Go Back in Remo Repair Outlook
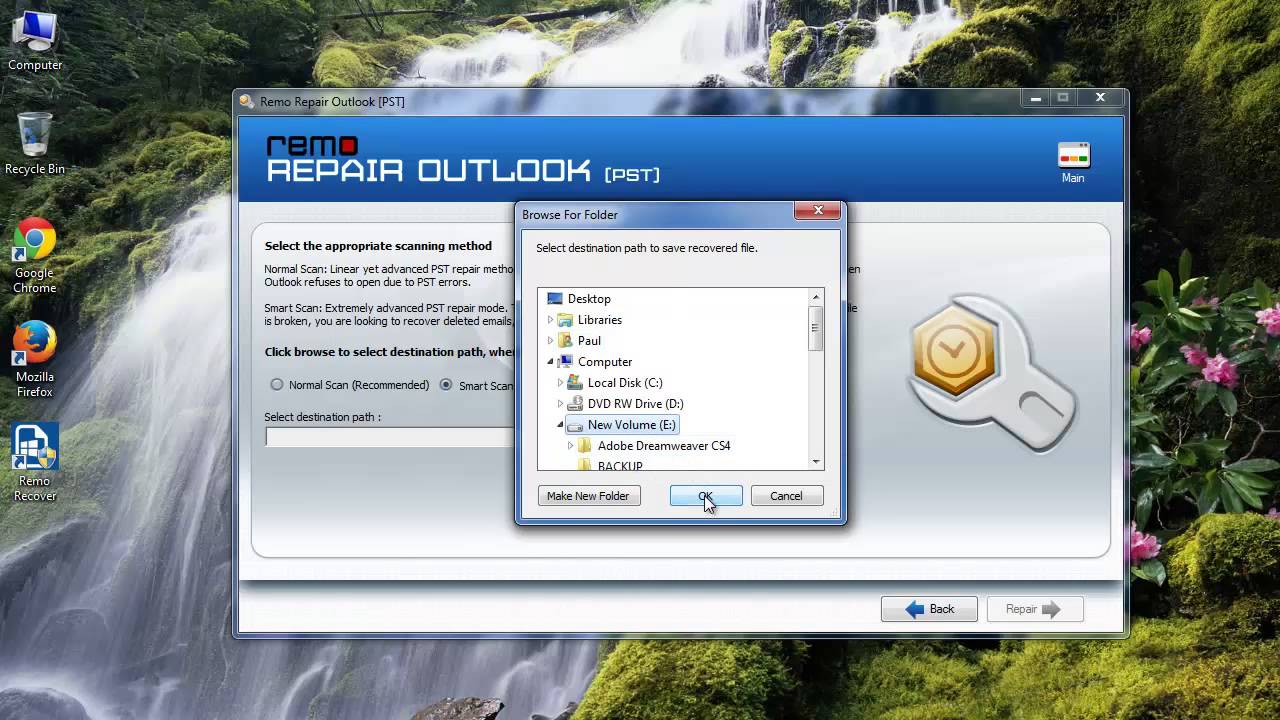1280x720 pixels. [929, 609]
